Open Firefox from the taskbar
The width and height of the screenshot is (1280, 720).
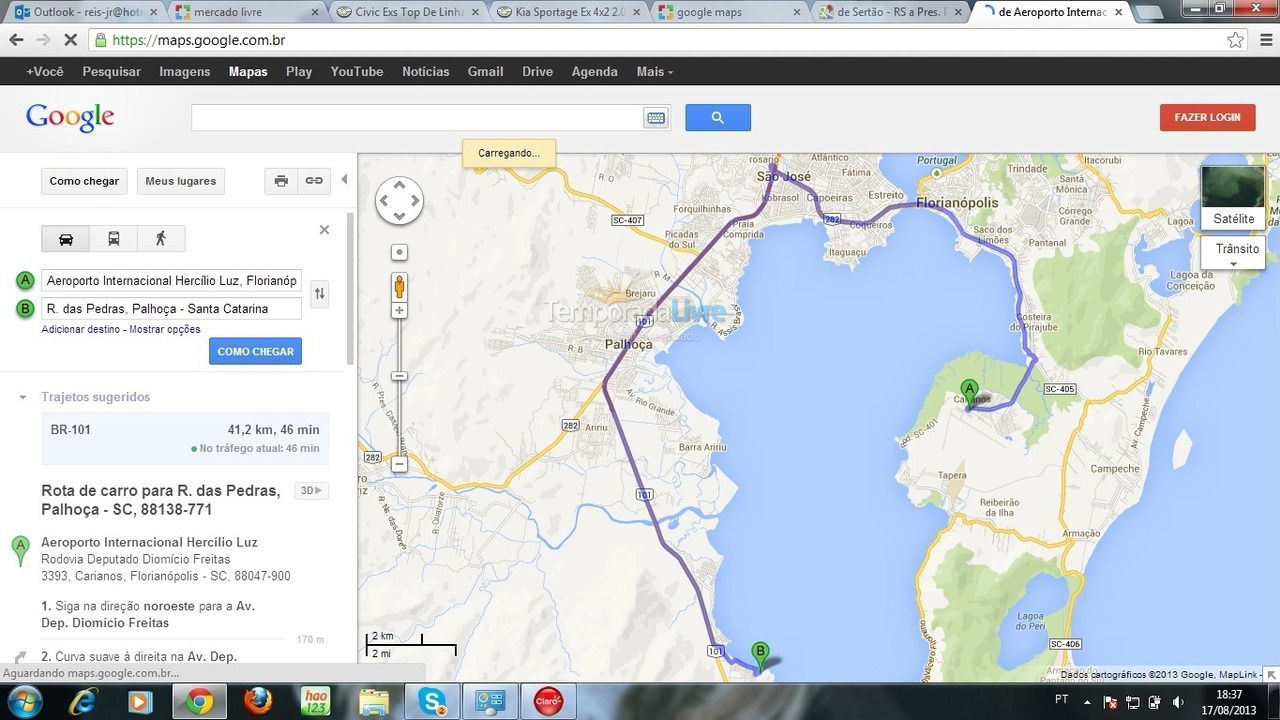(258, 701)
